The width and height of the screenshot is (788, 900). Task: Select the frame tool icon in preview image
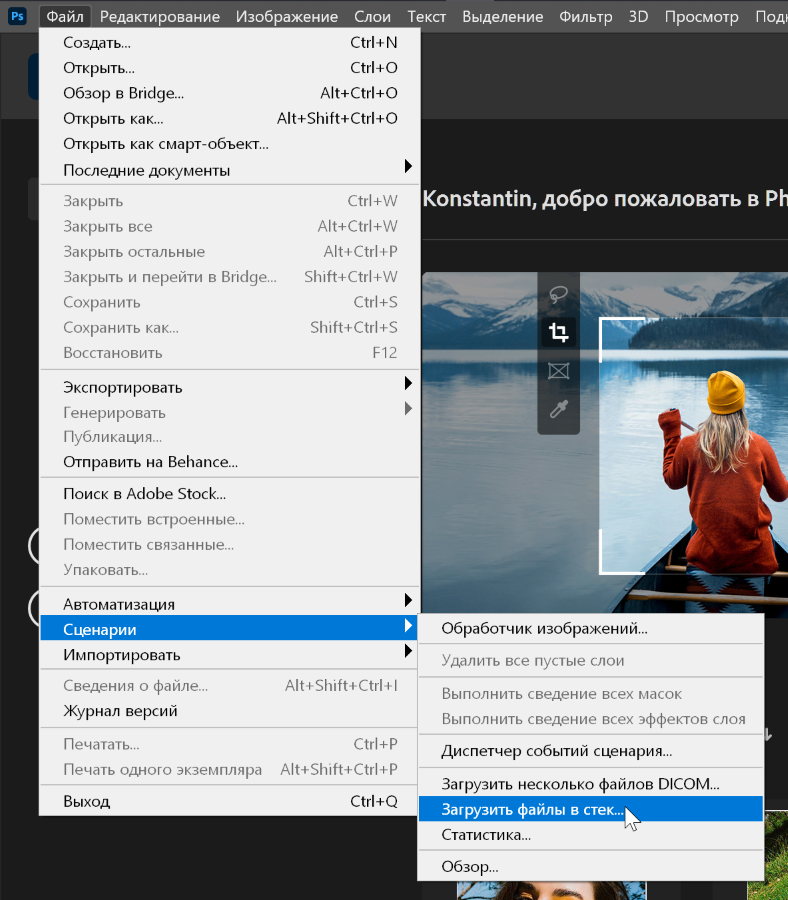click(x=558, y=371)
